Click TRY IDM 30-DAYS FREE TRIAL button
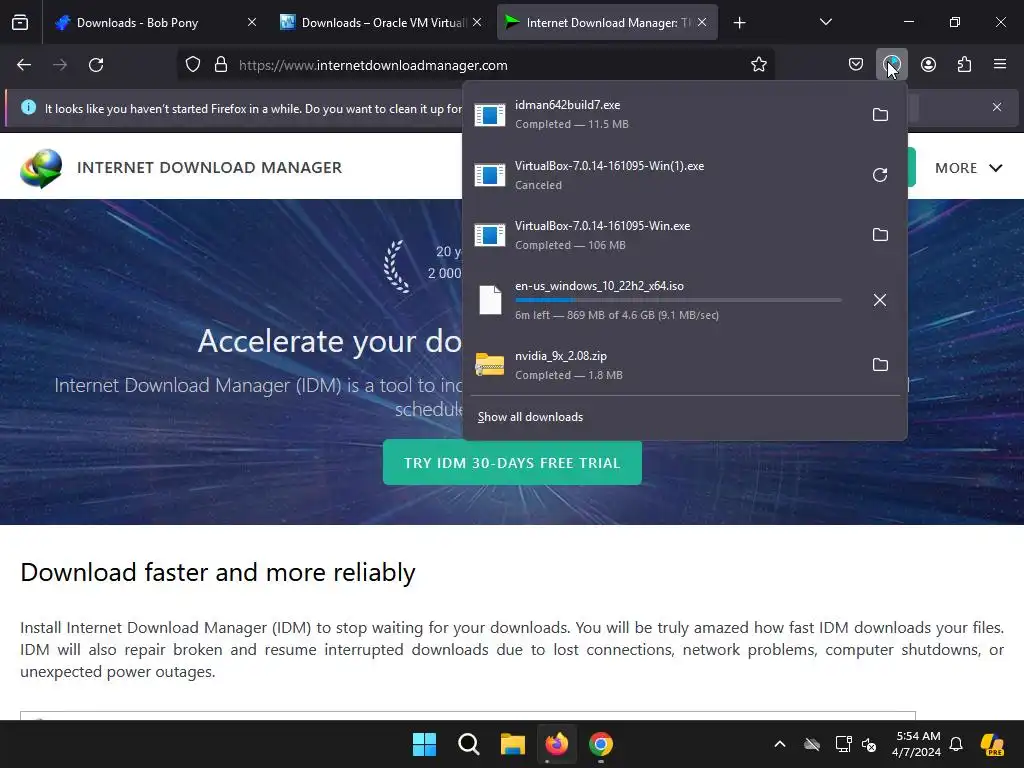 tap(512, 463)
